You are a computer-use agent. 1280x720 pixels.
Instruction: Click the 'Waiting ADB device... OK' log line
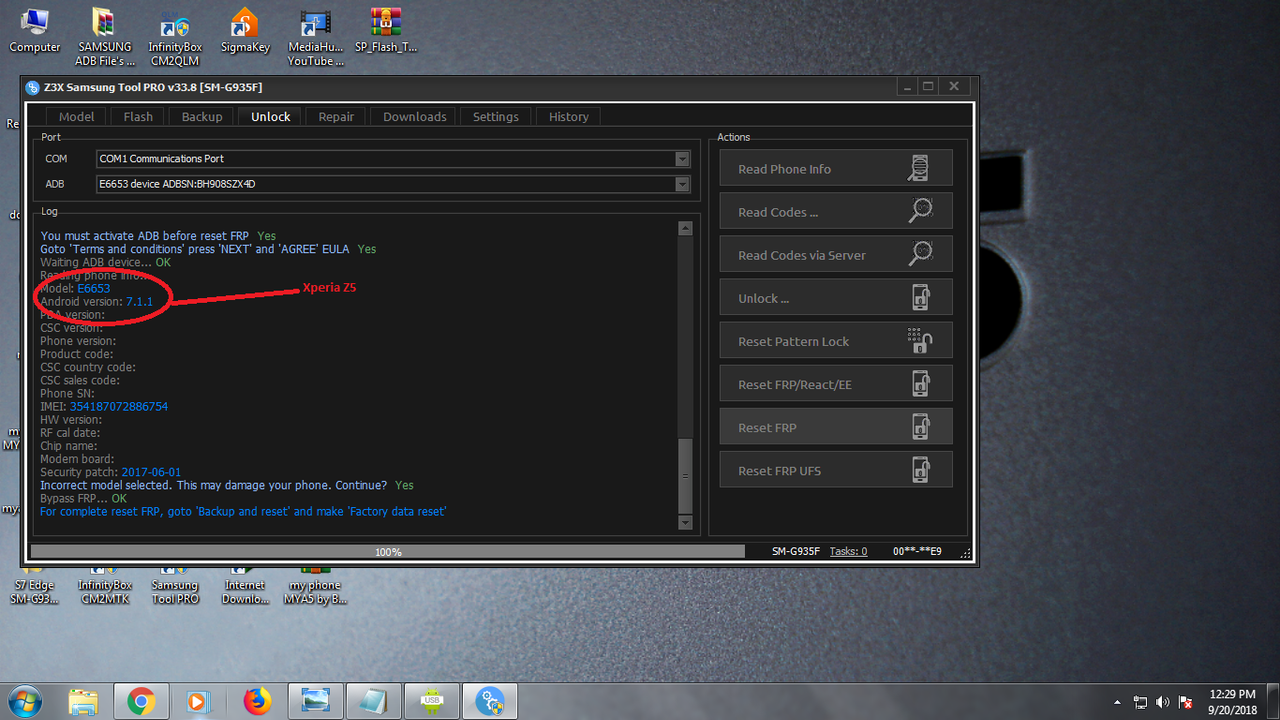(x=106, y=262)
